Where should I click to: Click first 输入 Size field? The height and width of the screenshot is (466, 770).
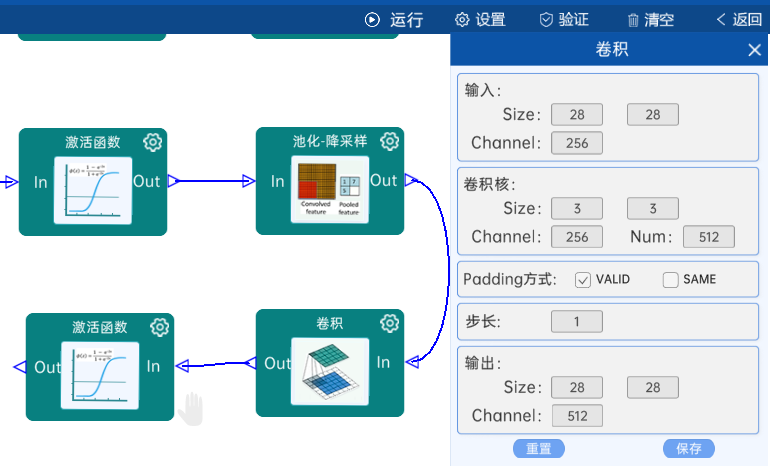point(577,114)
